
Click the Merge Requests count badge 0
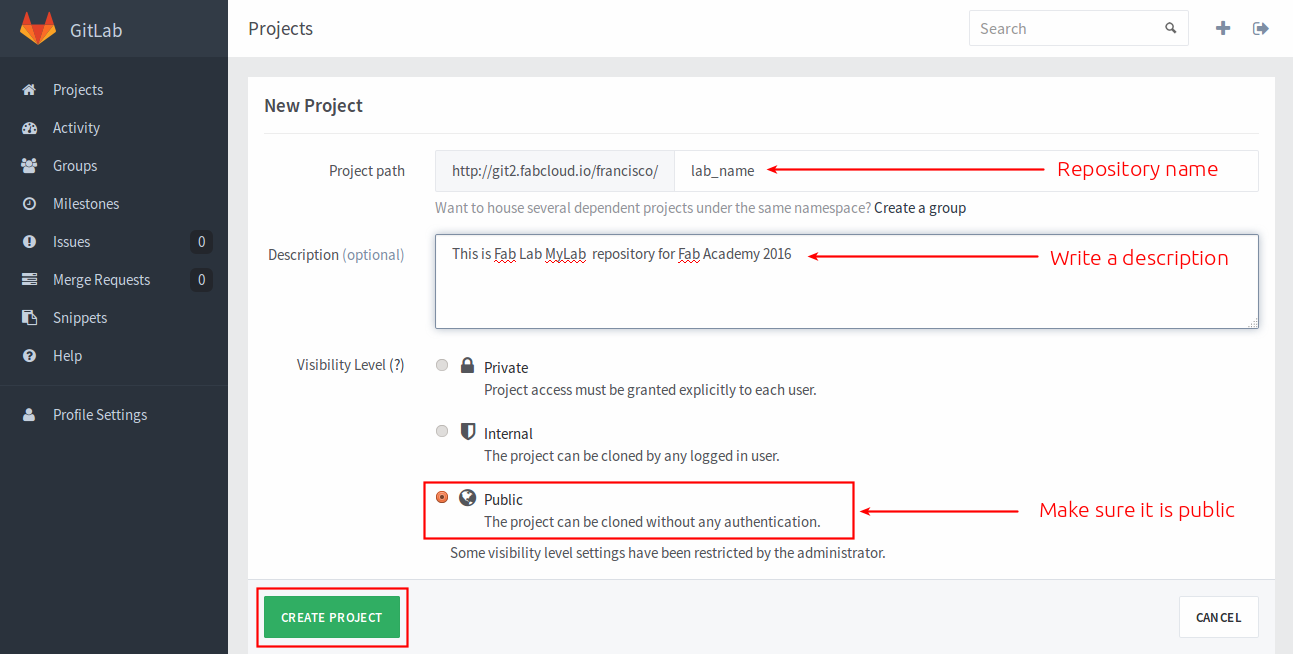pyautogui.click(x=201, y=280)
